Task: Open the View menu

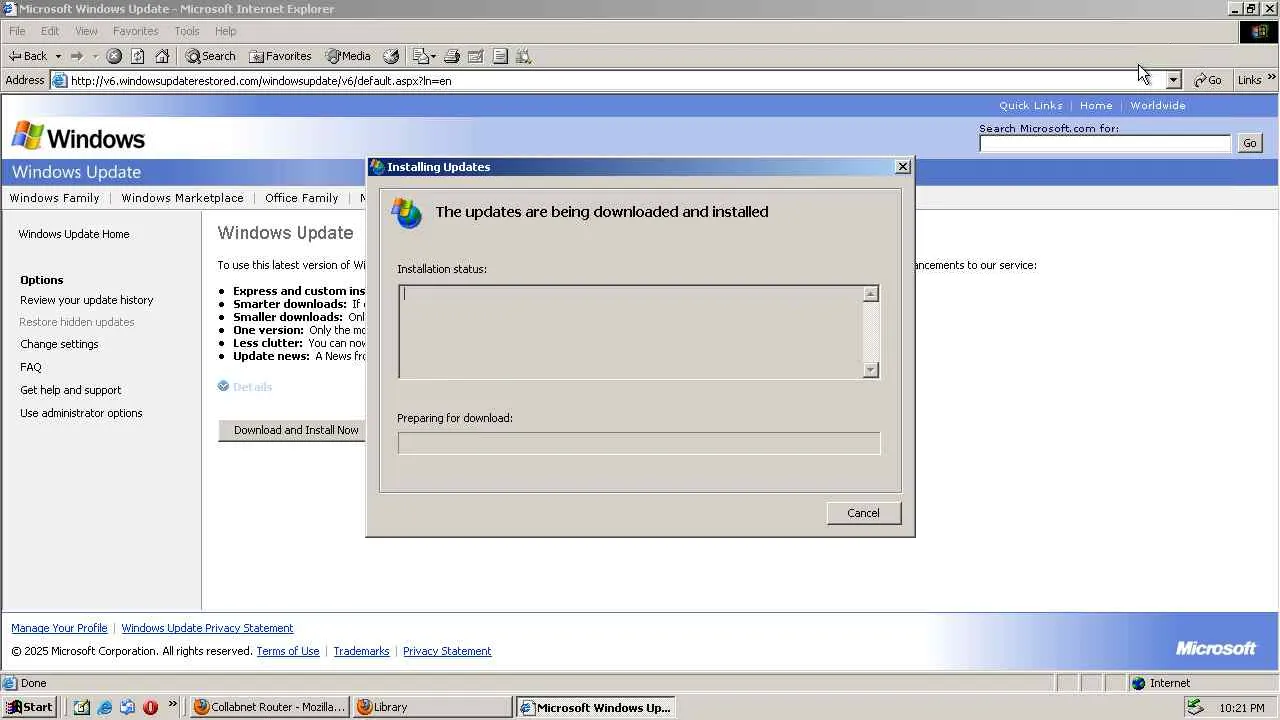Action: click(x=87, y=31)
